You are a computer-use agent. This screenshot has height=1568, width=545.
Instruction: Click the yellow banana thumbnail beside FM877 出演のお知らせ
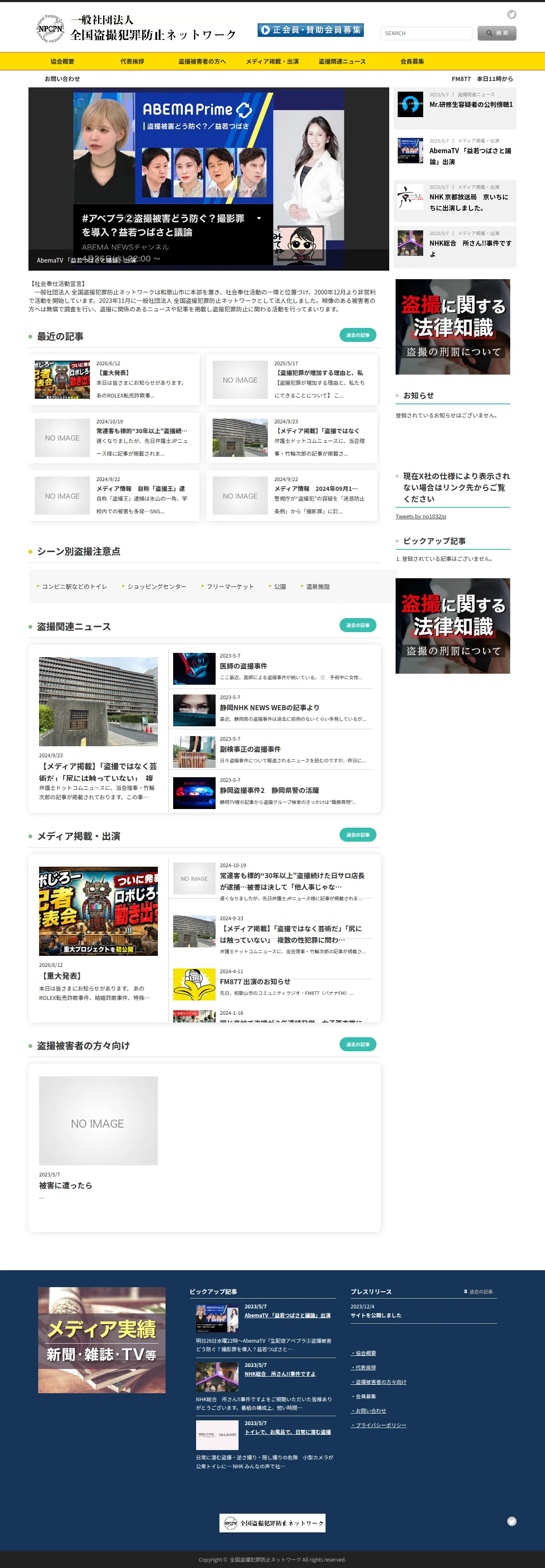pyautogui.click(x=194, y=984)
